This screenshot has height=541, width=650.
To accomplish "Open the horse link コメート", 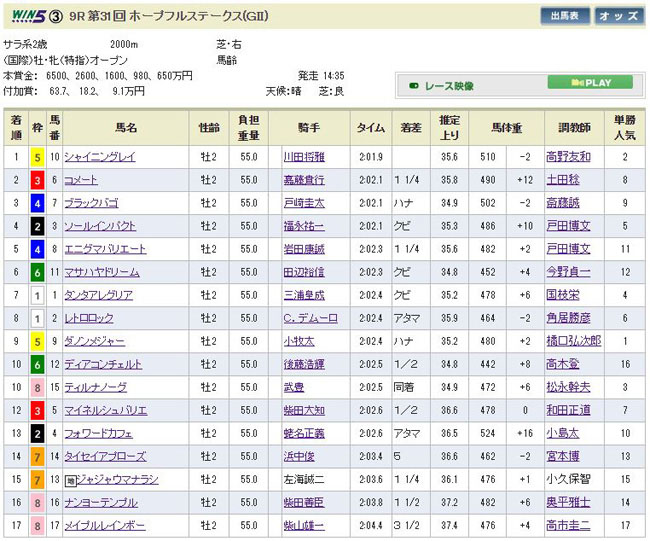I will click(x=79, y=180).
